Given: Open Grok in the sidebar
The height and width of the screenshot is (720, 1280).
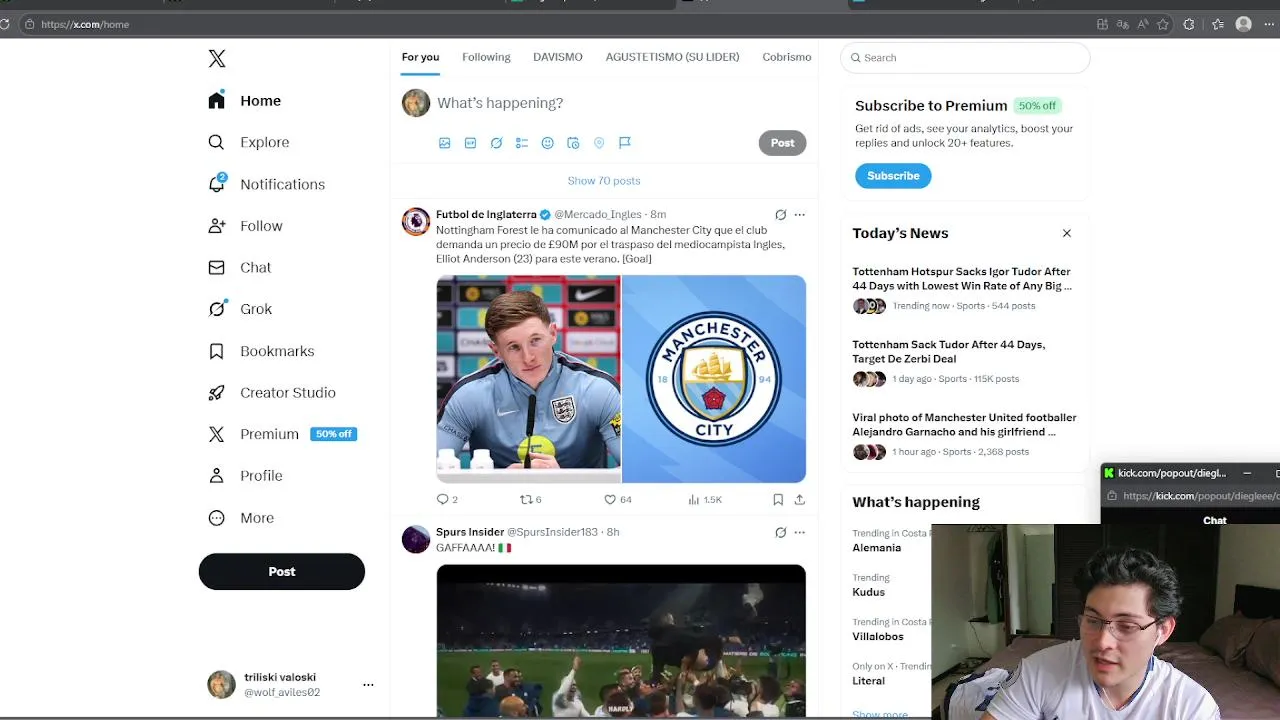Looking at the screenshot, I should click(240, 309).
